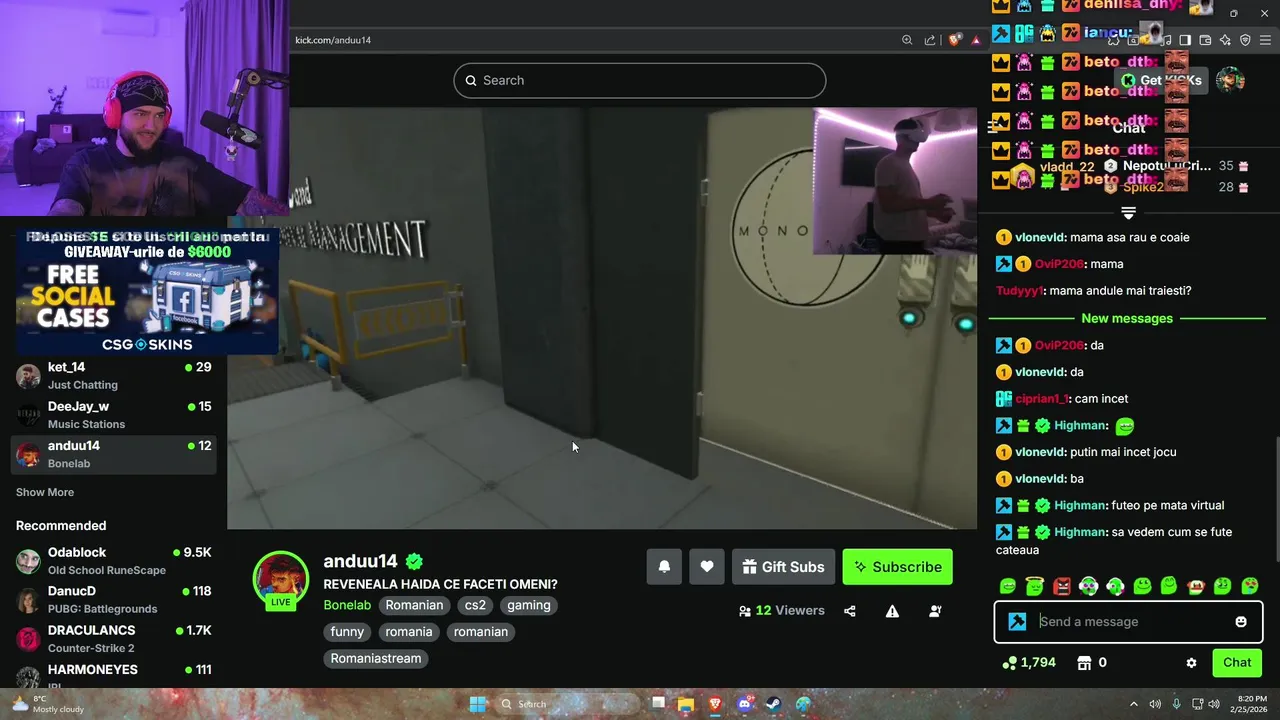Insert the heart-eyes green quick emote

click(1250, 586)
